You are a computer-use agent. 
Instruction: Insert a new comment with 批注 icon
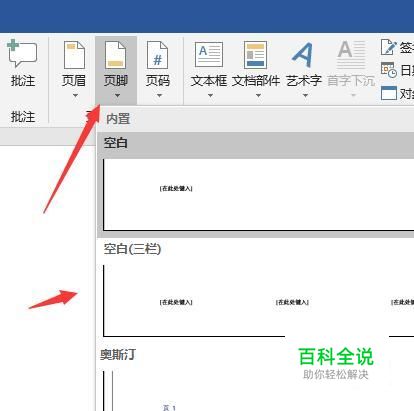(22, 54)
